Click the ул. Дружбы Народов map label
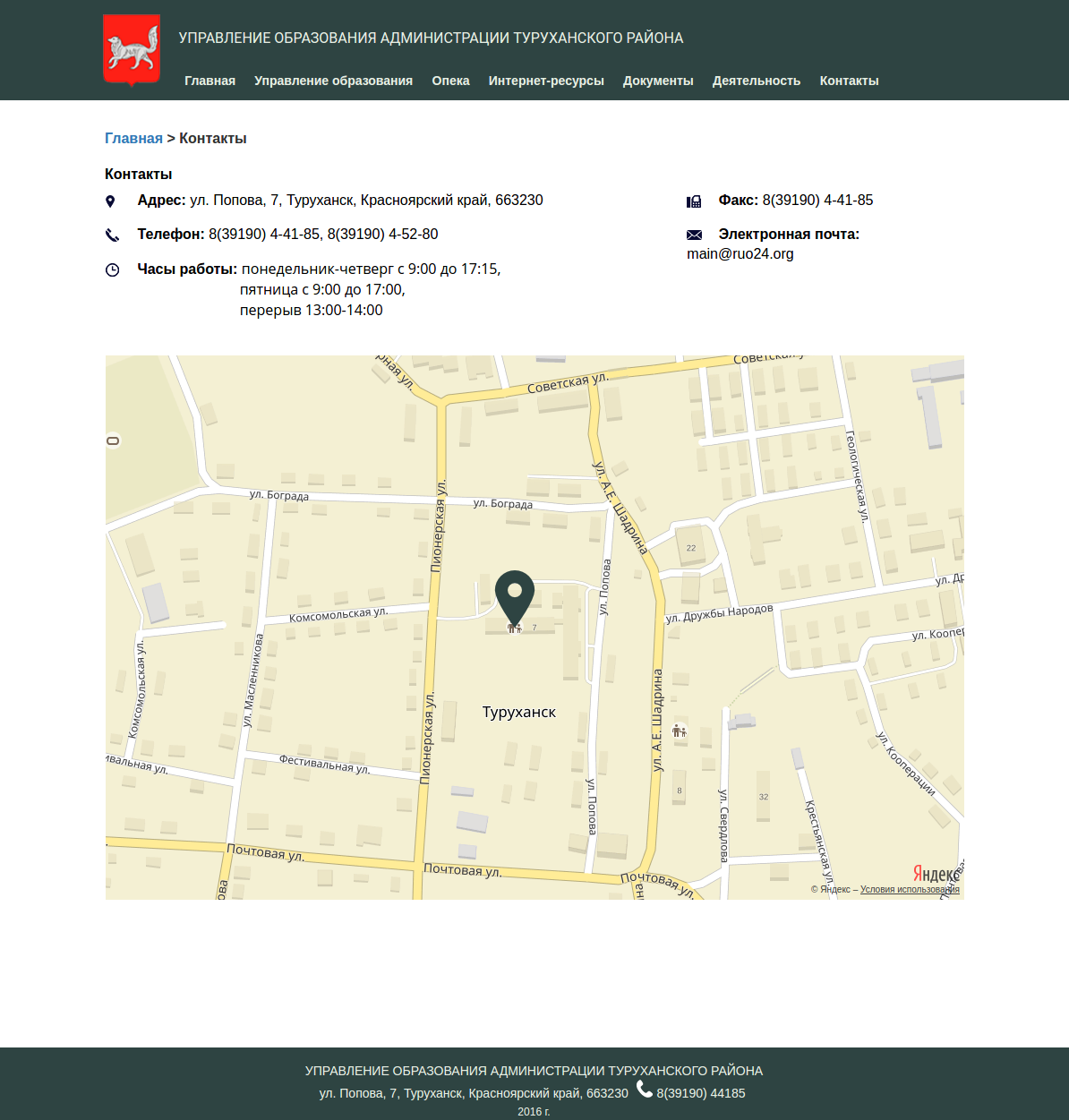The width and height of the screenshot is (1069, 1120). tap(720, 613)
